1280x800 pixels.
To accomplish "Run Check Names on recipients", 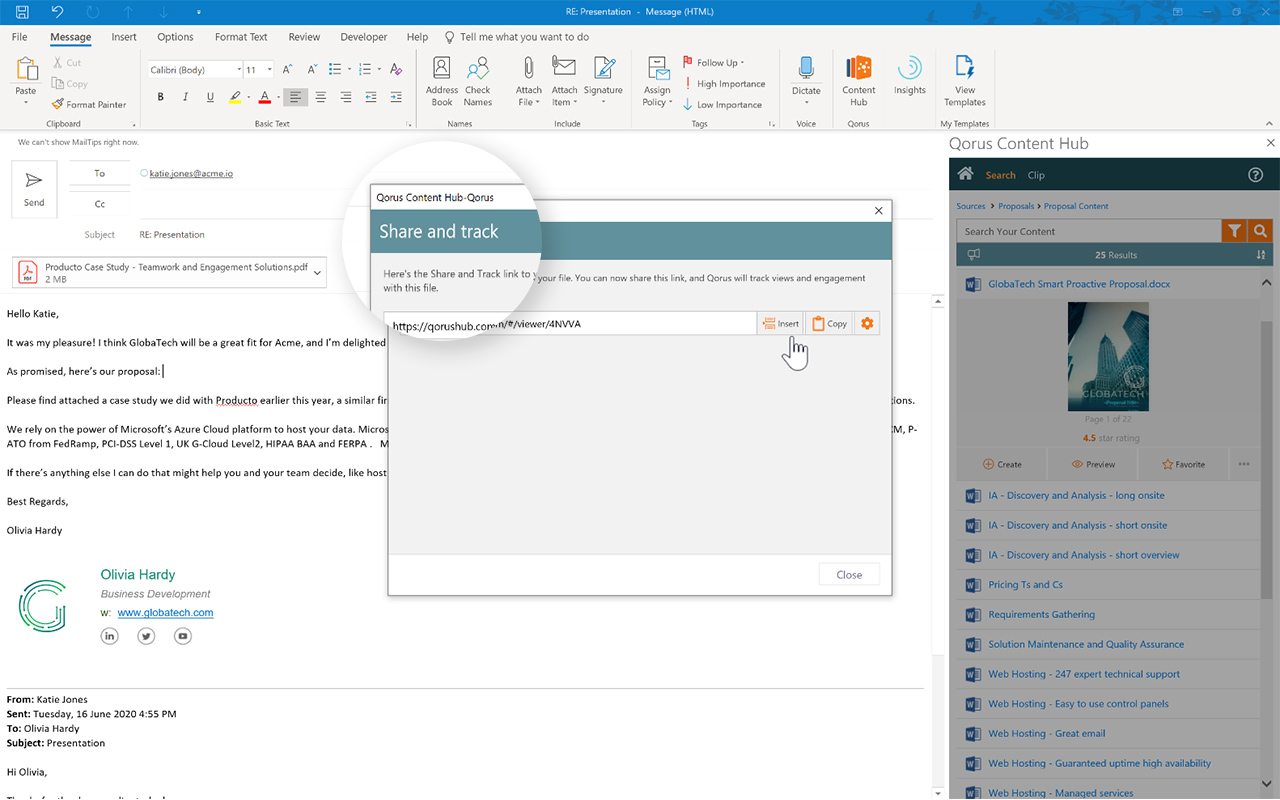I will click(x=478, y=81).
